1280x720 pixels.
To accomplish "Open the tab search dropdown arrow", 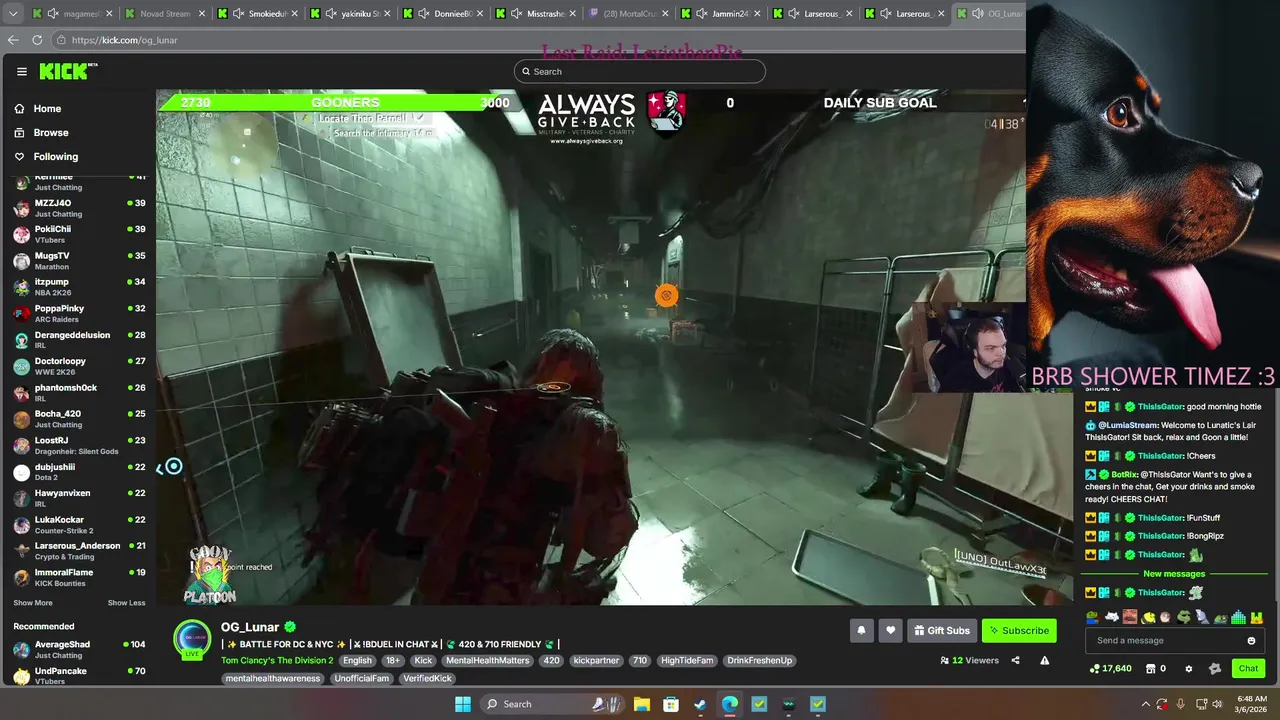I will point(12,14).
